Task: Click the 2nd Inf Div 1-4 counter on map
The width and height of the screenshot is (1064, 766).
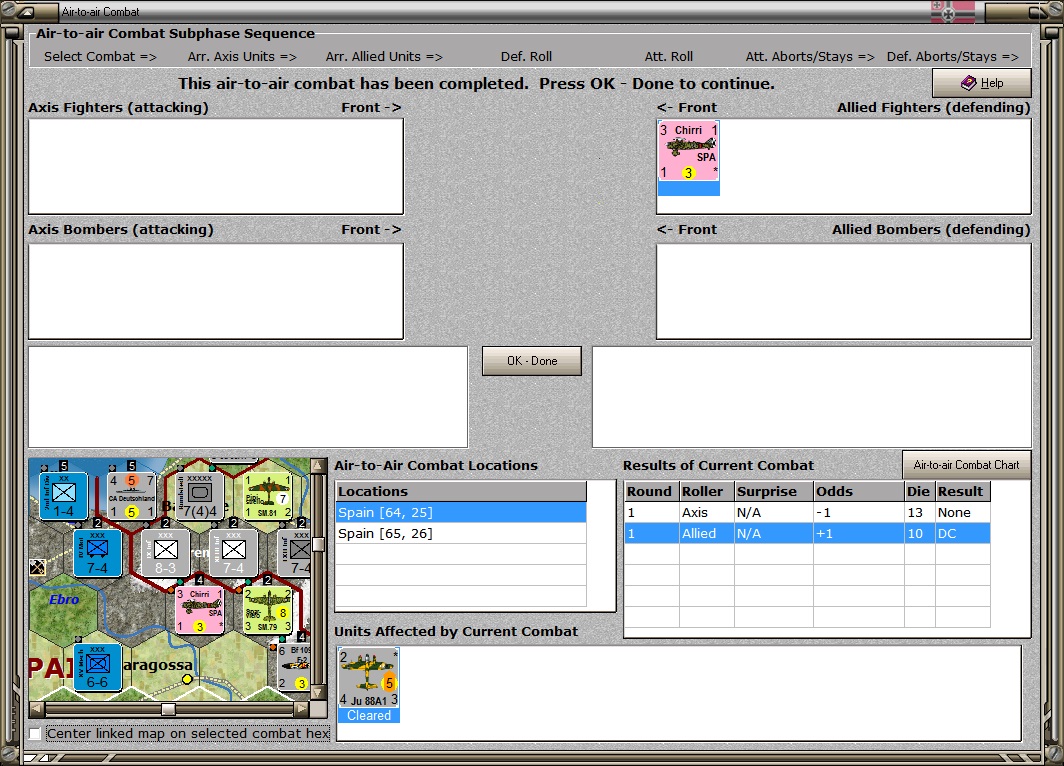Action: click(63, 496)
